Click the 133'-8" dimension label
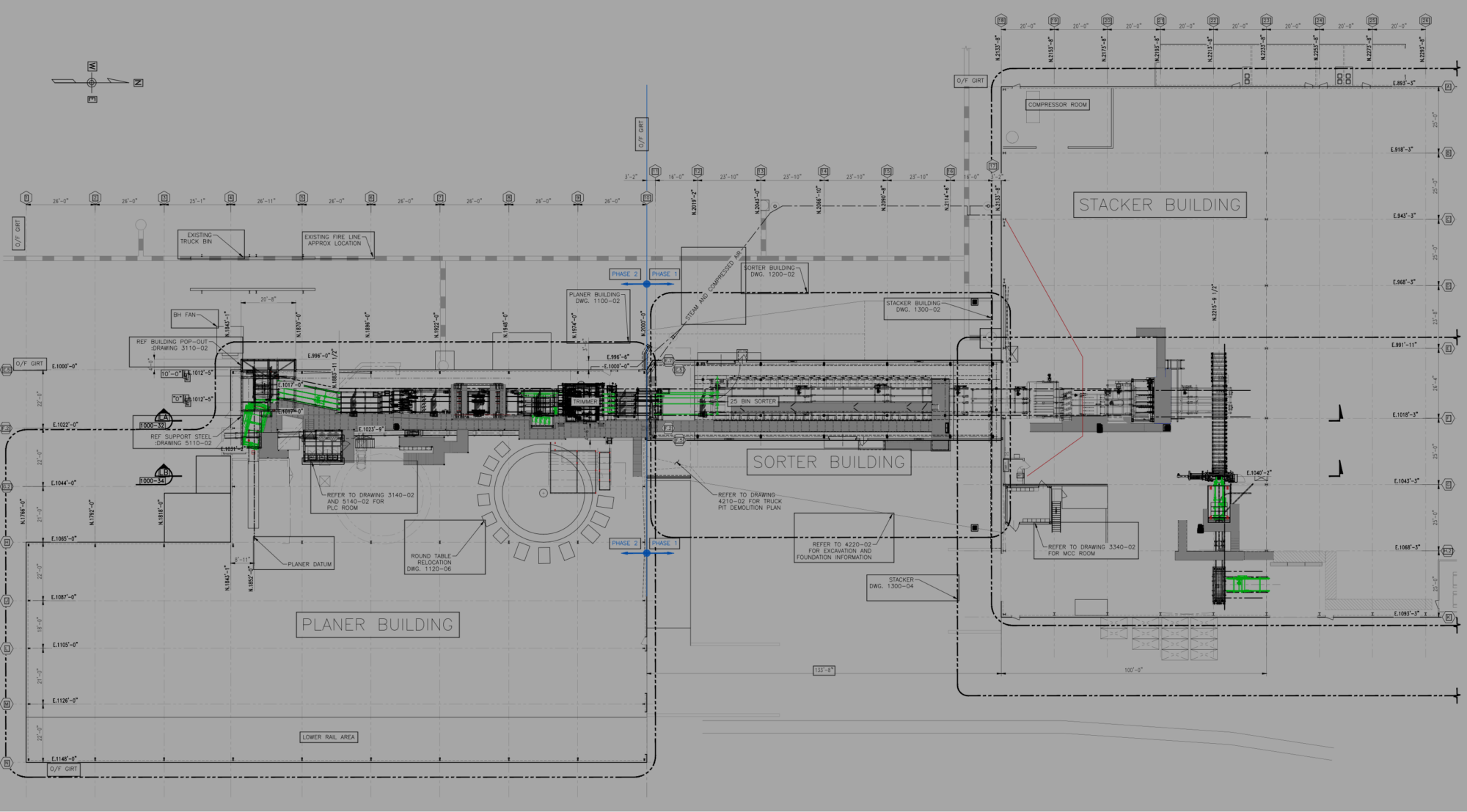The height and width of the screenshot is (812, 1467). [x=824, y=670]
